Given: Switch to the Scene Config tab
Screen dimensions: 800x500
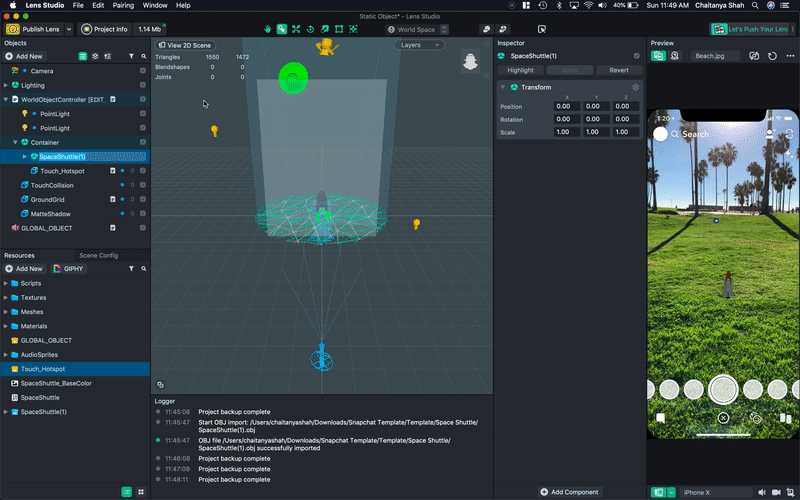Looking at the screenshot, I should coord(98,255).
